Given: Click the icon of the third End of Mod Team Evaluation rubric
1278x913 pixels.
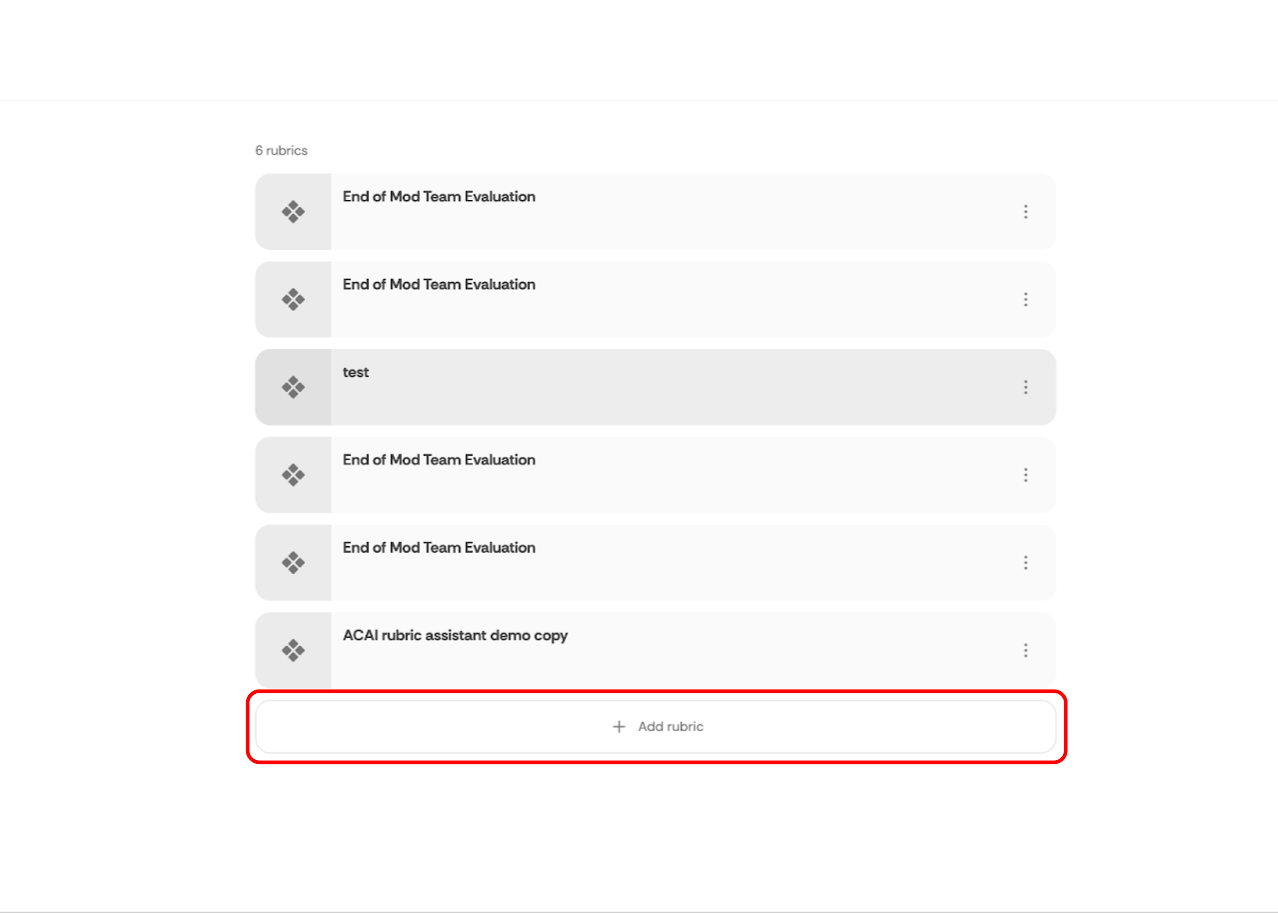Looking at the screenshot, I should (293, 475).
